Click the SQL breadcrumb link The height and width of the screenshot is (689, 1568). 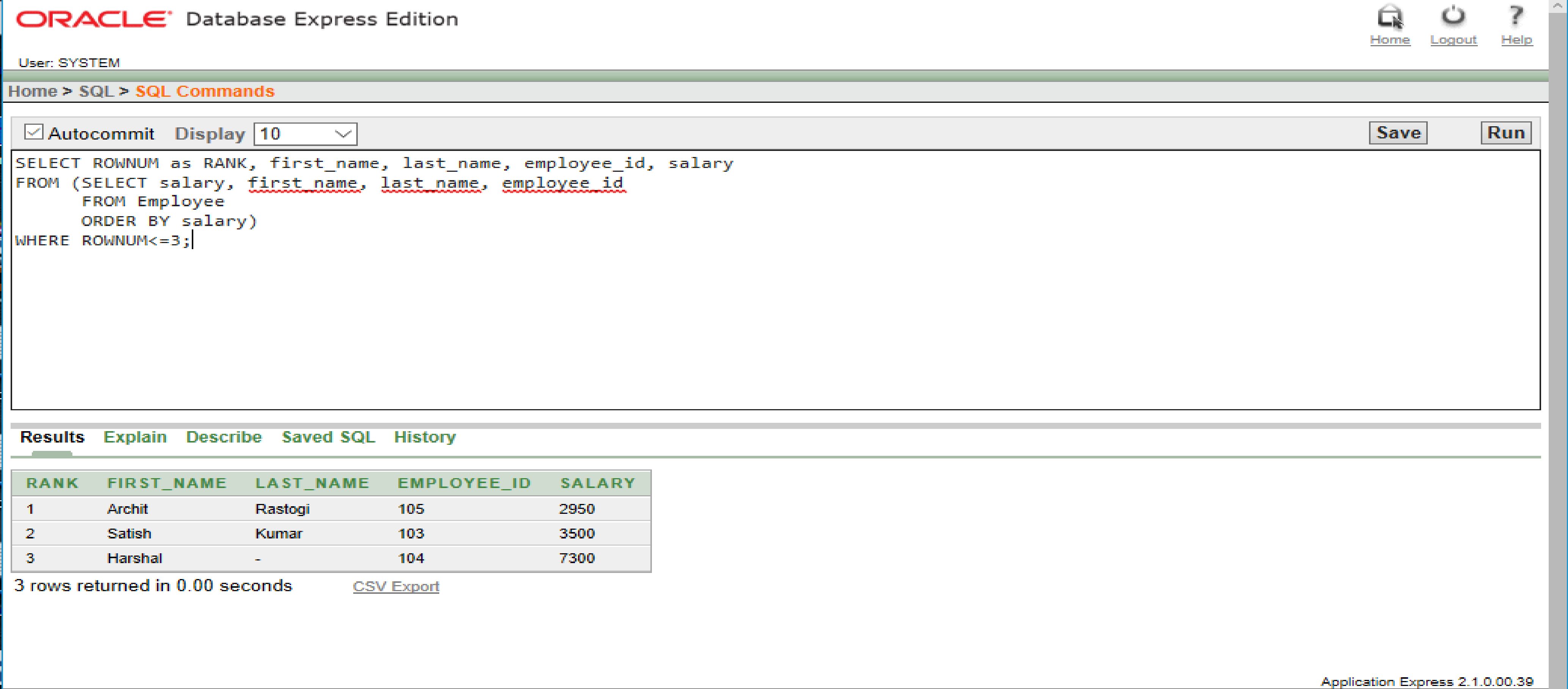pos(96,91)
